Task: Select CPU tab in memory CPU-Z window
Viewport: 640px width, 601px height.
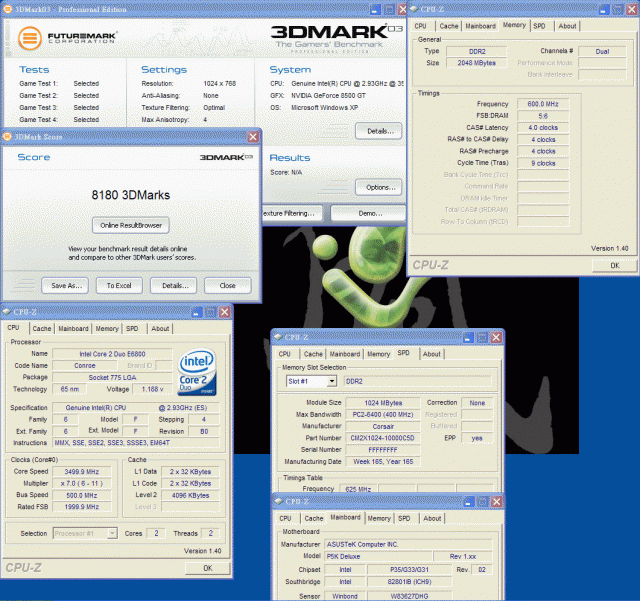Action: click(420, 26)
